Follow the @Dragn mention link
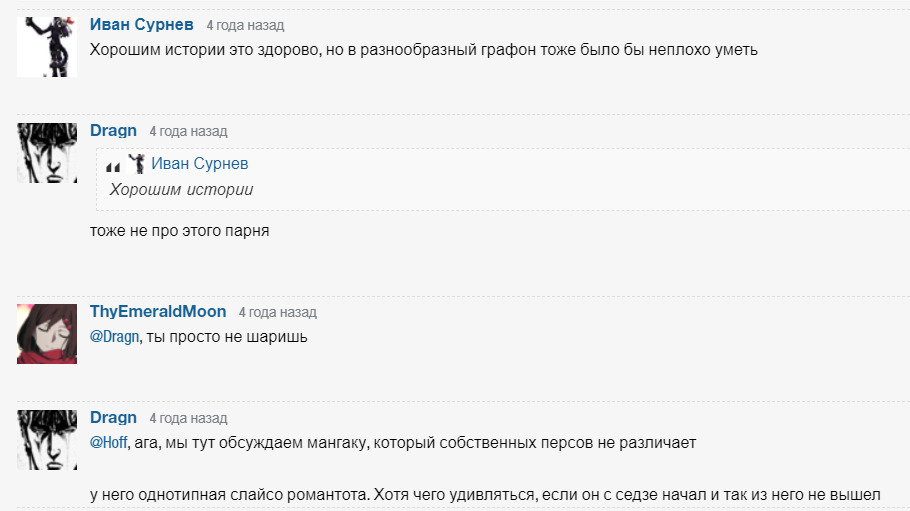Image resolution: width=910 pixels, height=511 pixels. (x=115, y=337)
